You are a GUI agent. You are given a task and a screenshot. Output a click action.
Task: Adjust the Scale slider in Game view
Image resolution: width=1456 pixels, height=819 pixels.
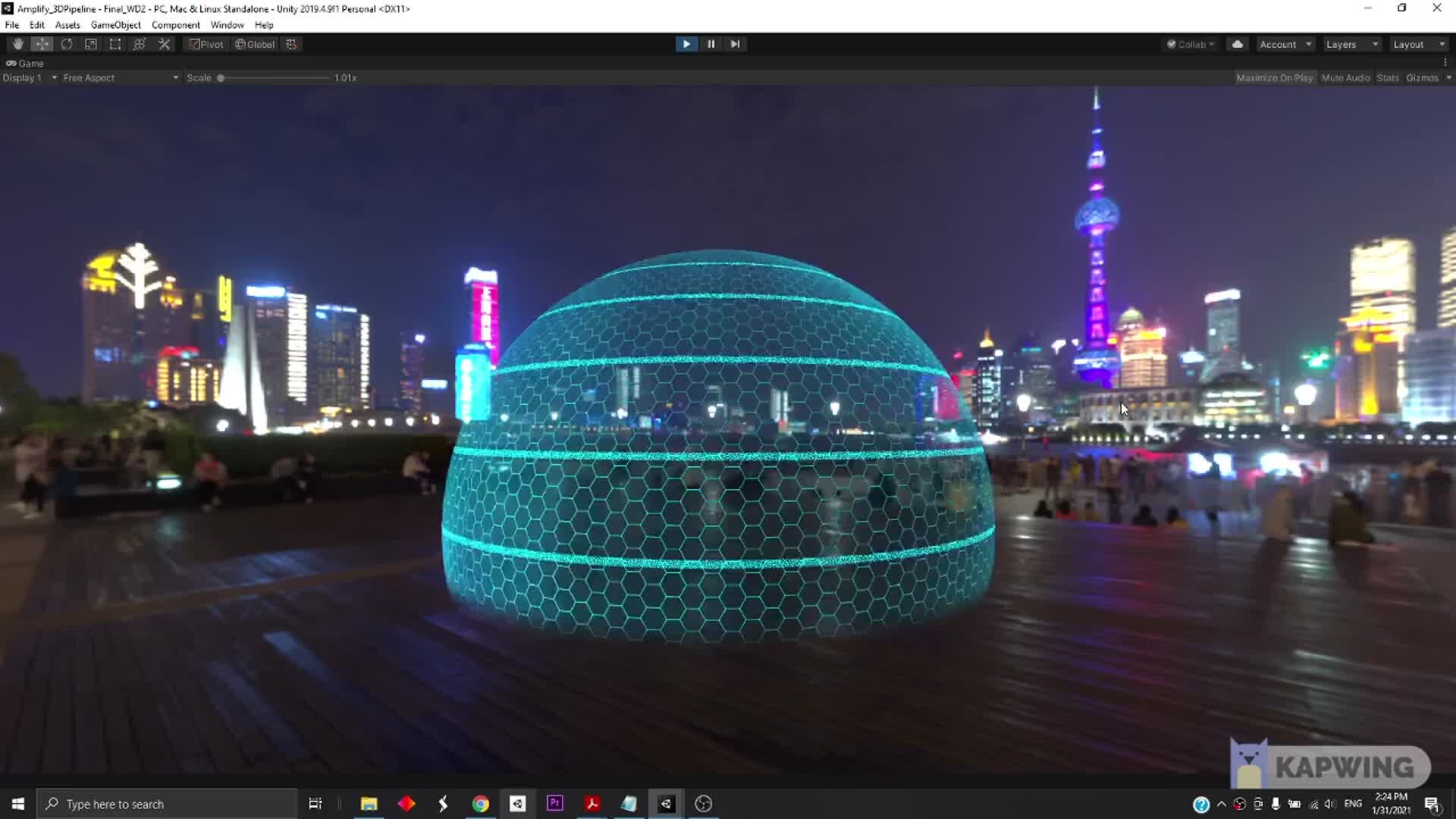221,77
